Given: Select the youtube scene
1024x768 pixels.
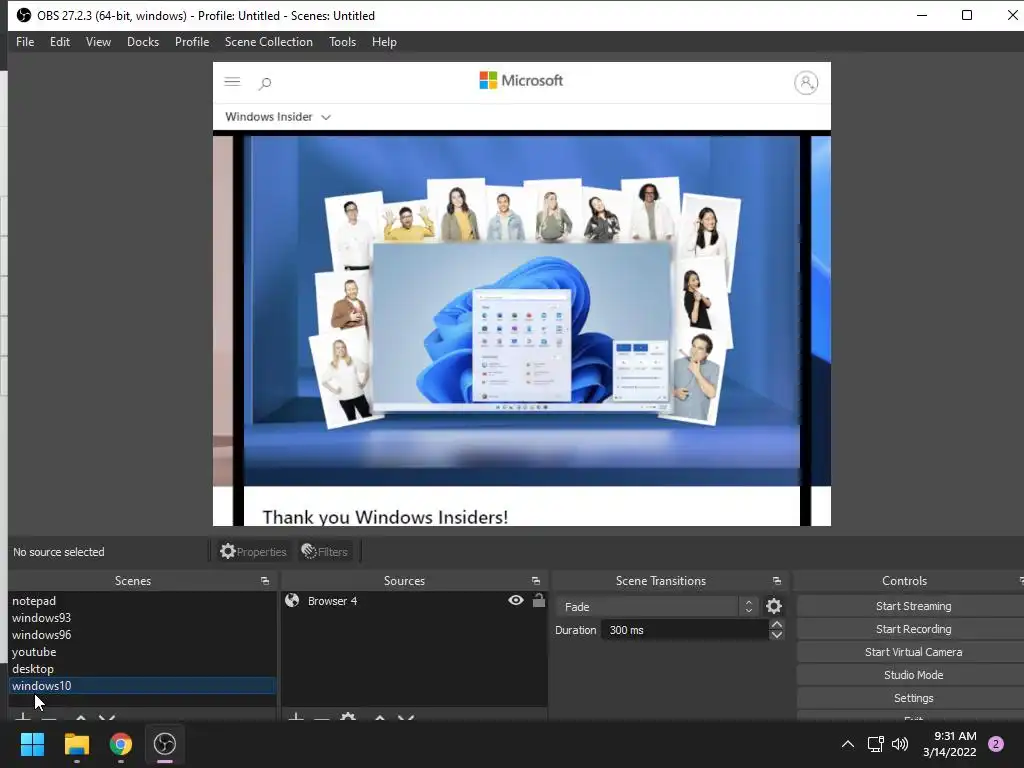Looking at the screenshot, I should click(142, 652).
